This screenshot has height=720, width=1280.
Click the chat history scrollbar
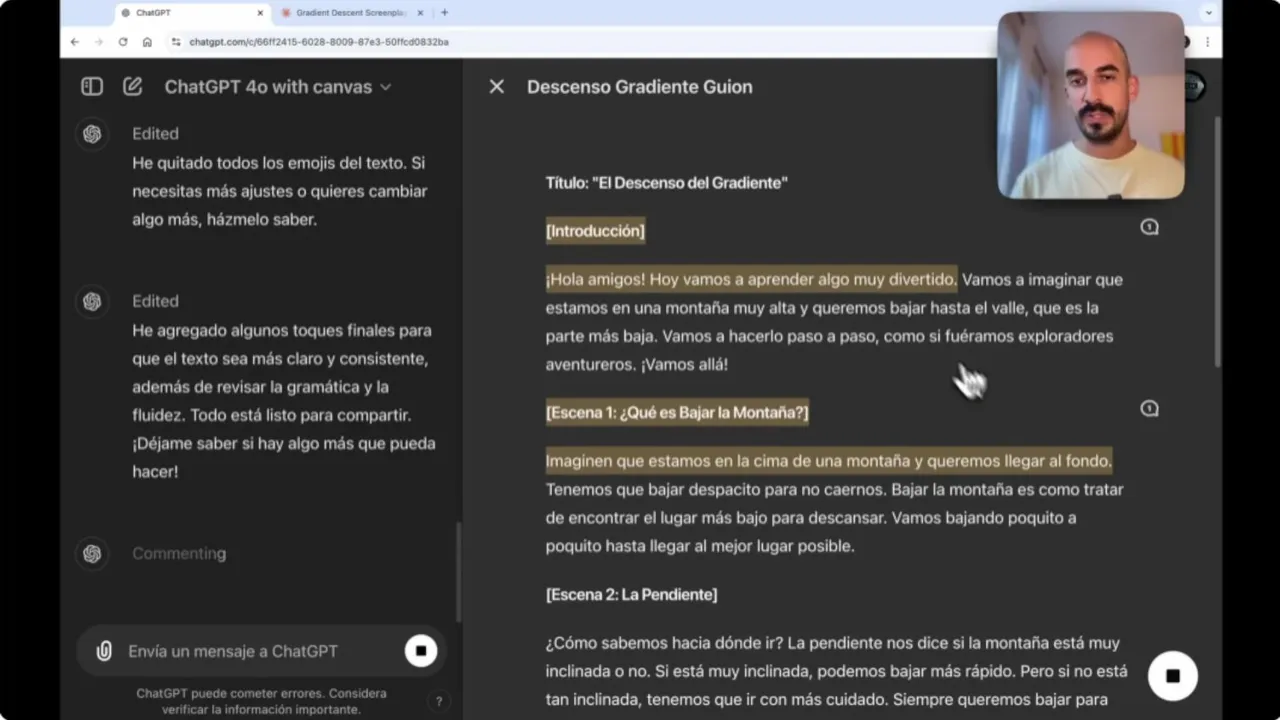click(x=458, y=572)
